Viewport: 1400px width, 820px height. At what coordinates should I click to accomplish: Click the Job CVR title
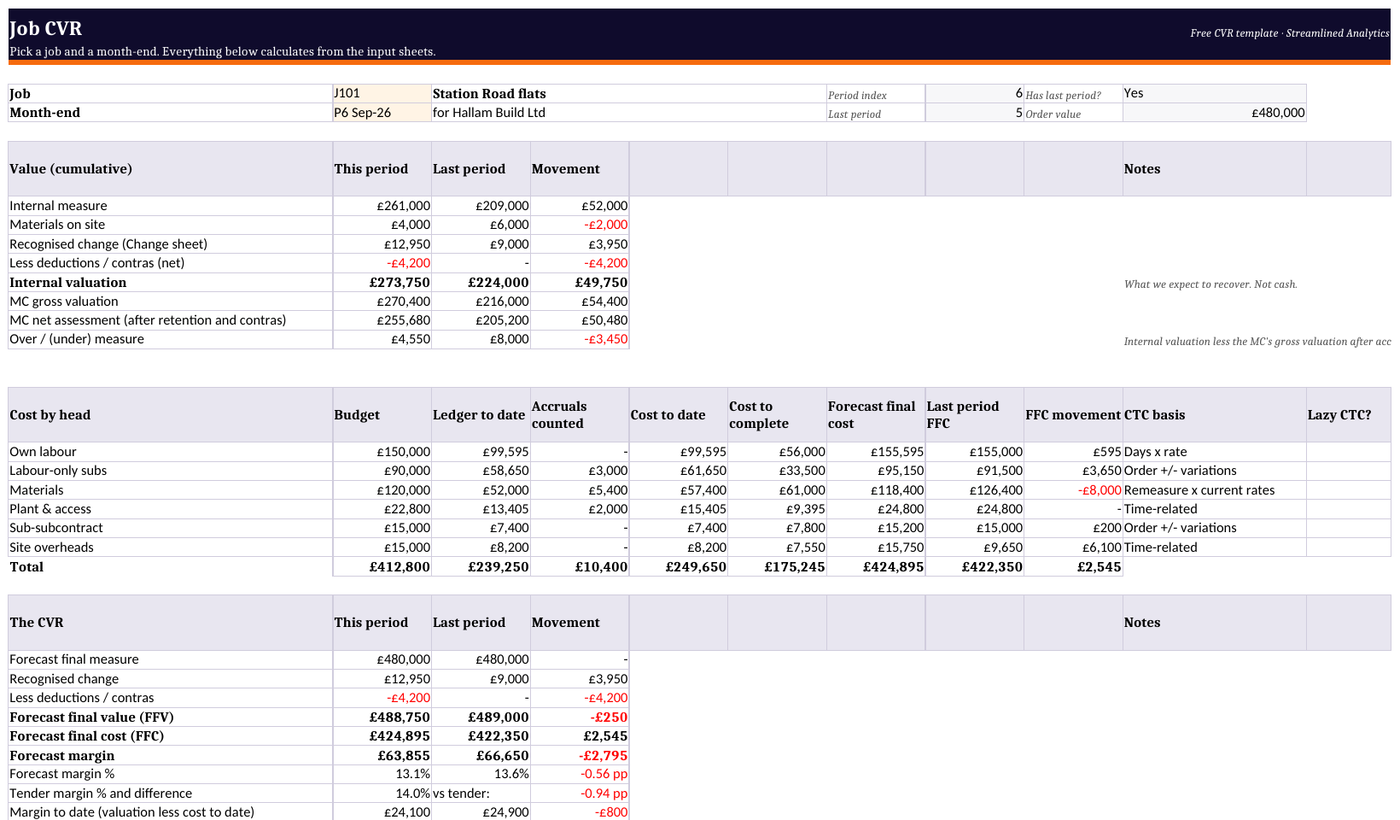coord(46,28)
